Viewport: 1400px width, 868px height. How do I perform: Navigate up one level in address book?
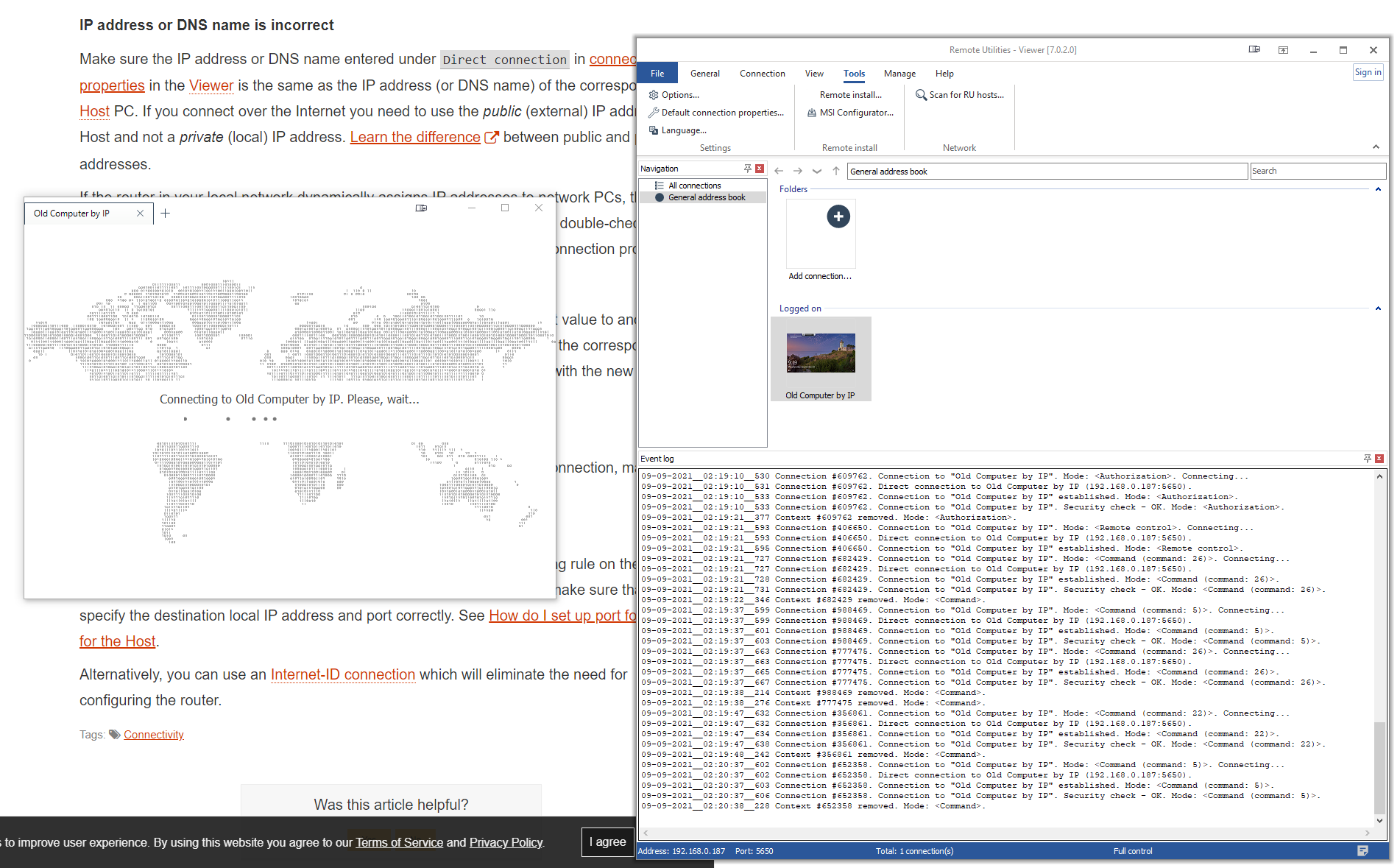[836, 171]
